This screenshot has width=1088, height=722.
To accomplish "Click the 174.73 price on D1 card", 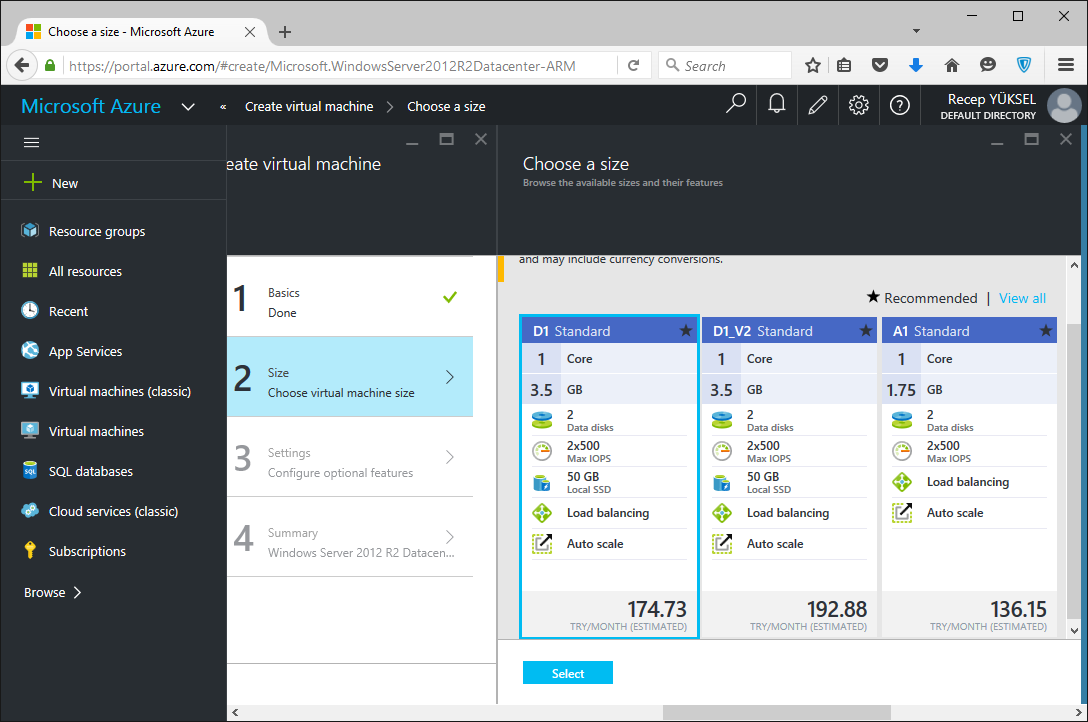I will [x=656, y=609].
